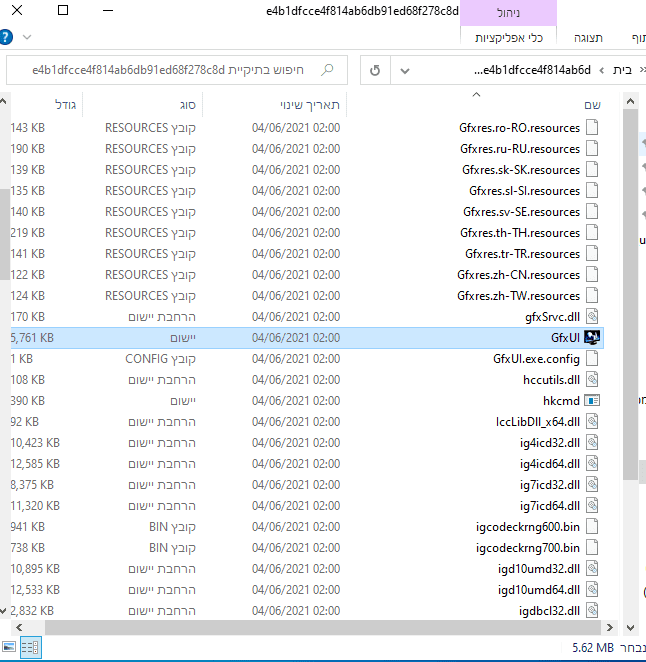Click the GfxUI application icon
The width and height of the screenshot is (646, 662).
pyautogui.click(x=592, y=337)
